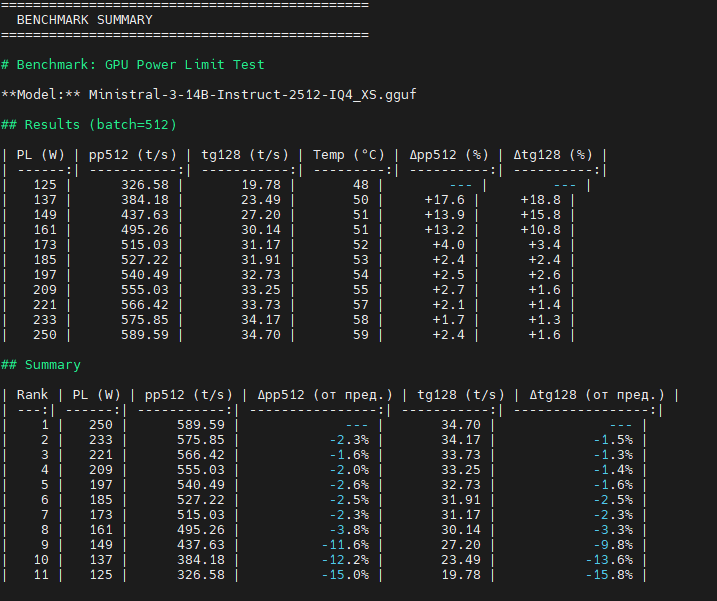This screenshot has height=601, width=717.
Task: Click the Summary Δtg128 value -3.3%
Action: click(613, 530)
